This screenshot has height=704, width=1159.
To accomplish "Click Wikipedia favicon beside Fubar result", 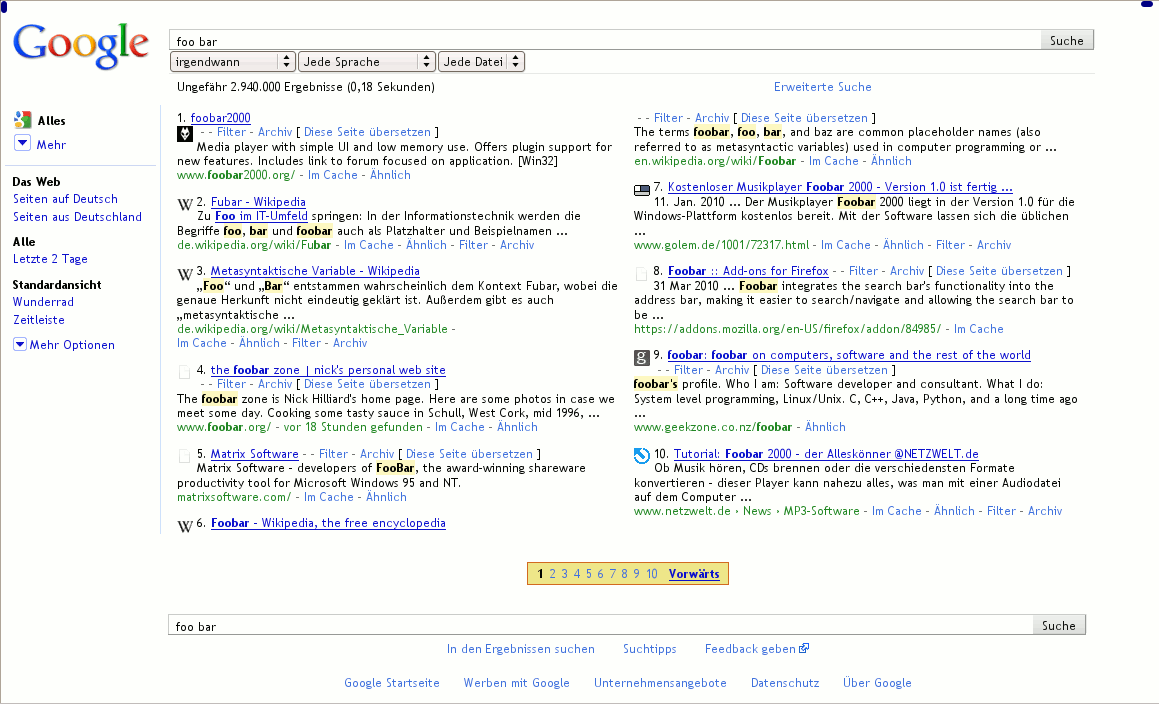I will [185, 203].
